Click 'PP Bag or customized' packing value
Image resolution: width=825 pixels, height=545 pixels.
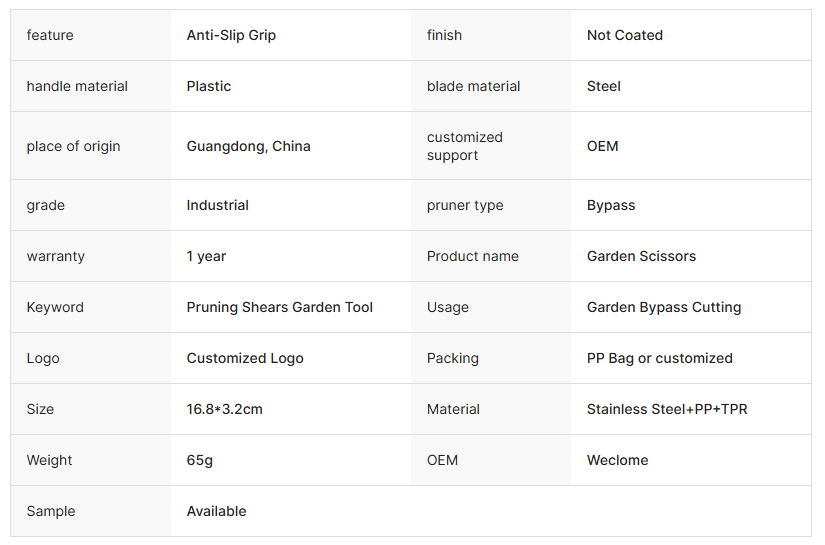(659, 358)
